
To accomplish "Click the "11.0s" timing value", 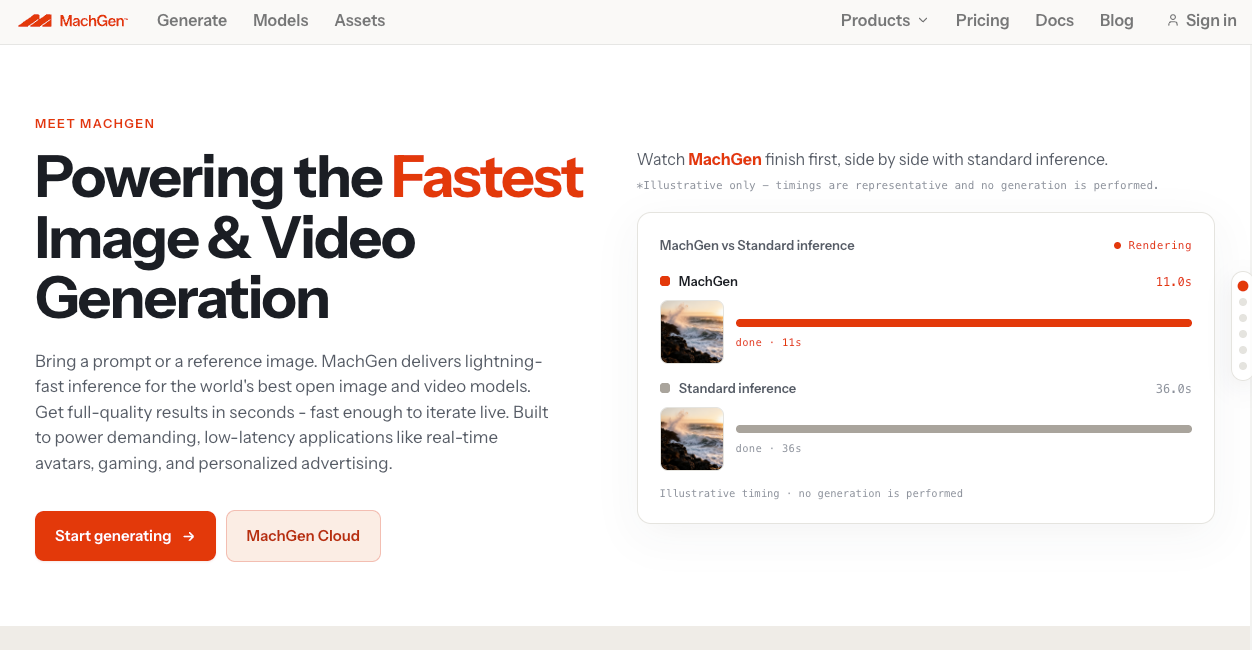I will pyautogui.click(x=1174, y=282).
